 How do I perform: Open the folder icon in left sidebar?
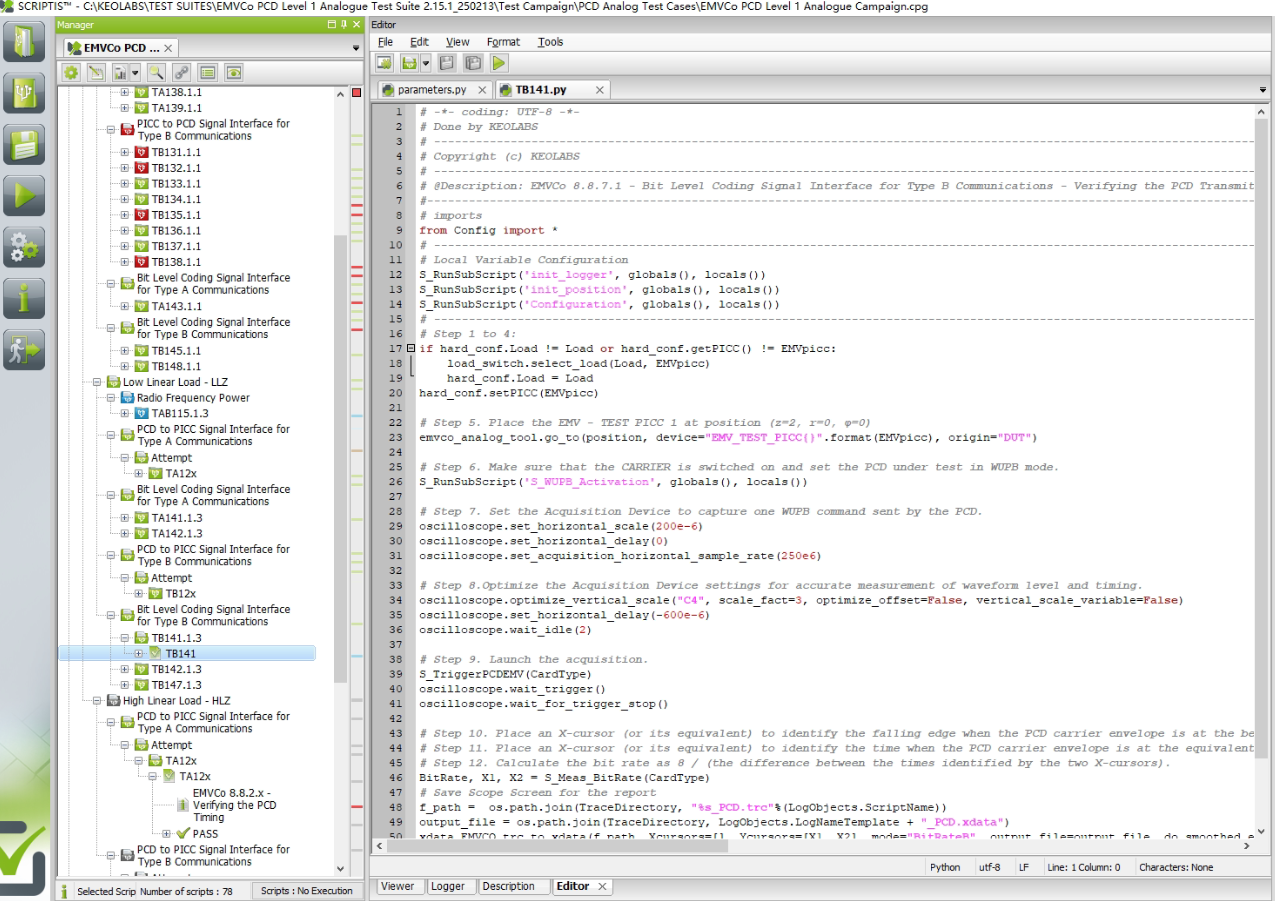pos(25,41)
